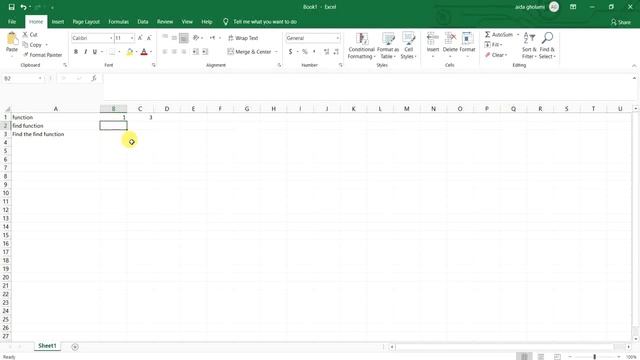640x360 pixels.
Task: Open the Fill dropdown
Action: (x=493, y=44)
